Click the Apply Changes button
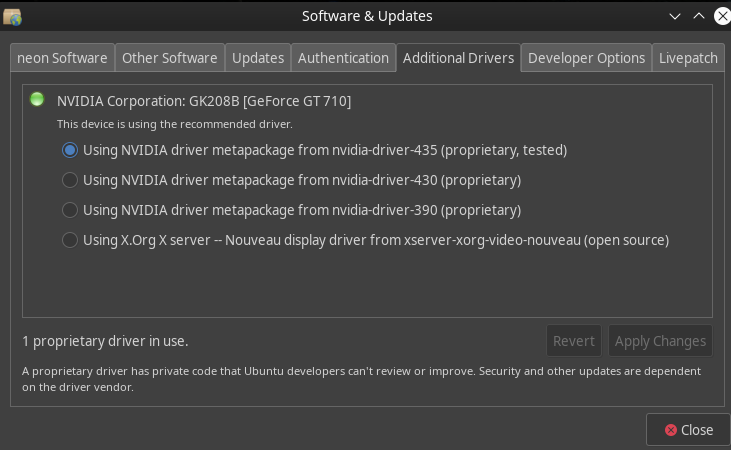This screenshot has height=450, width=731. click(660, 341)
